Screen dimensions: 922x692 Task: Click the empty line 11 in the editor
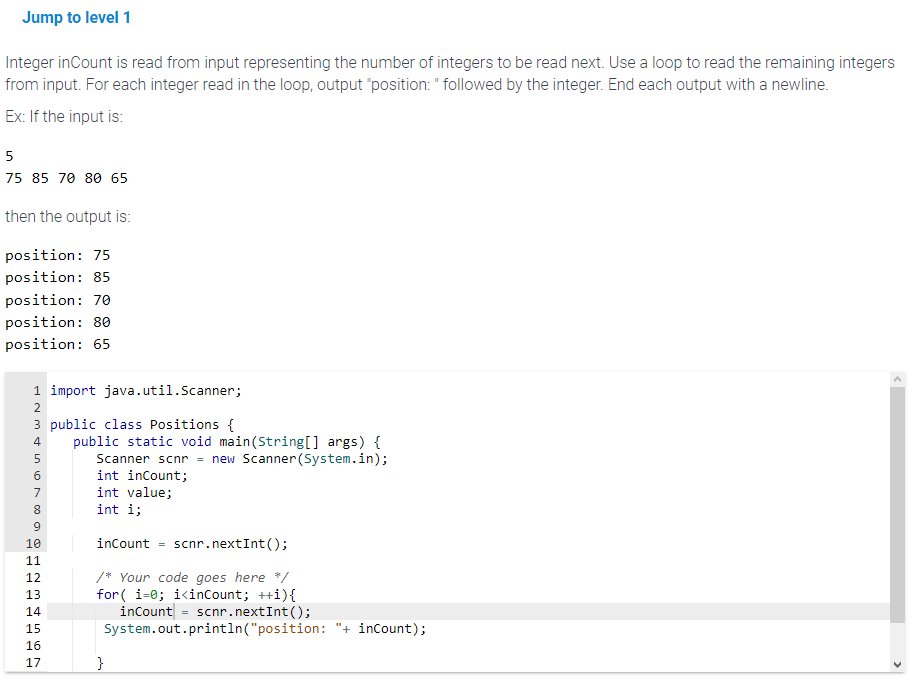tap(468, 561)
